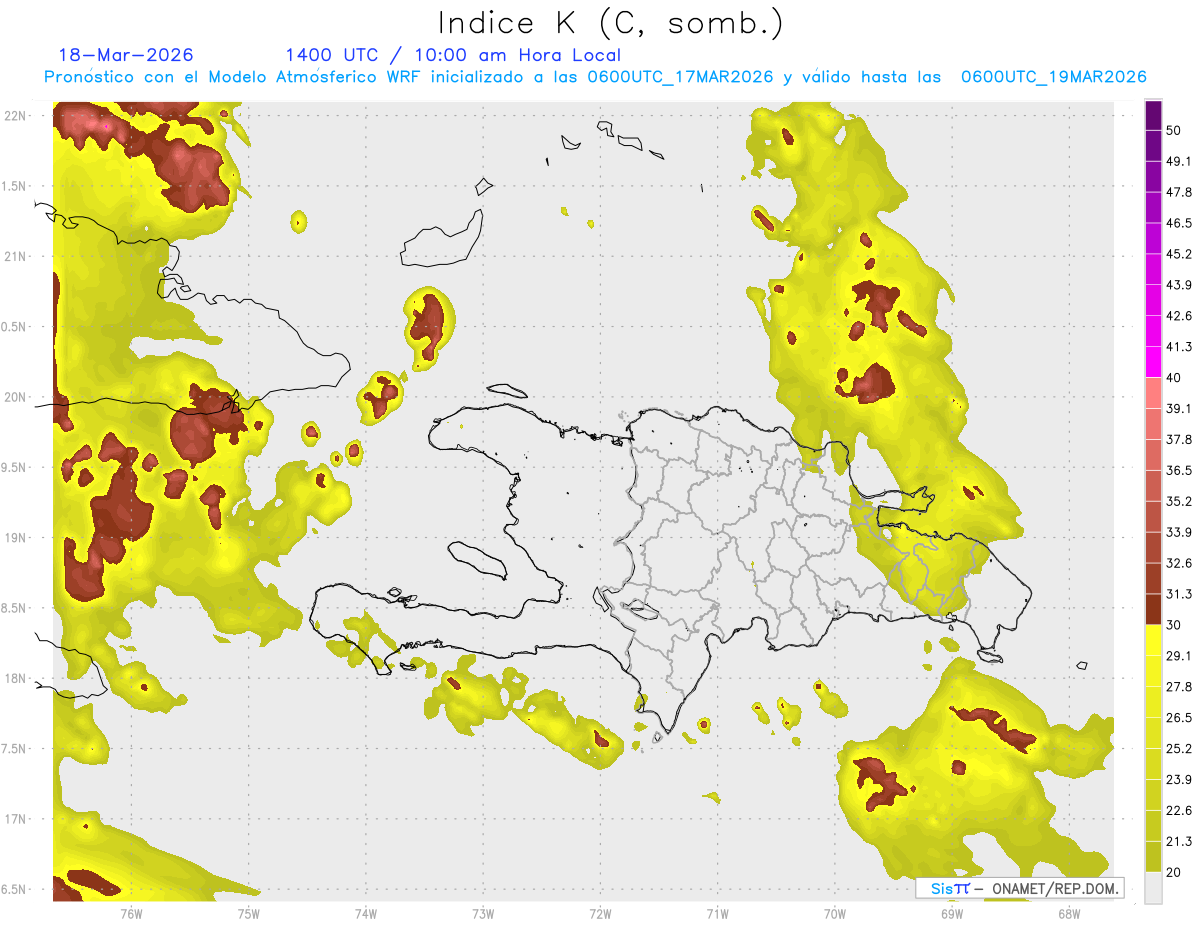1200x927 pixels.
Task: Select the "45.2" color bar label
Action: pos(1179,254)
